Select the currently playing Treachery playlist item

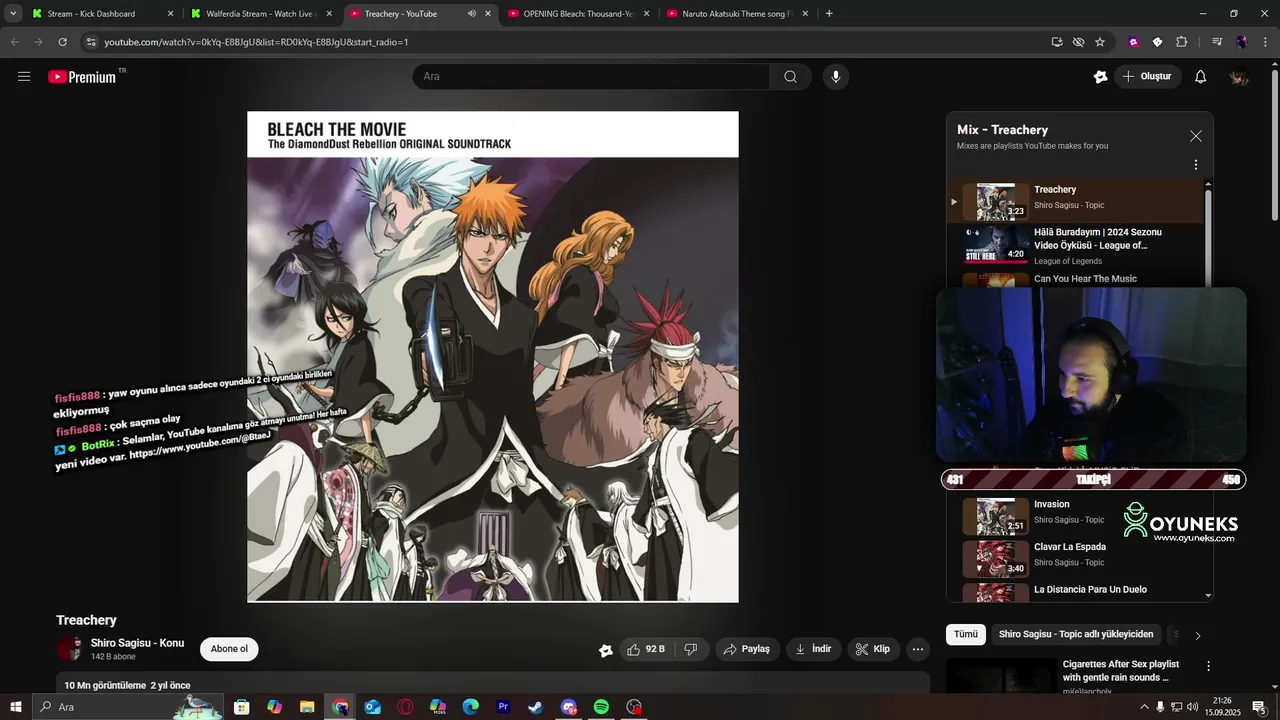[x=1076, y=202]
